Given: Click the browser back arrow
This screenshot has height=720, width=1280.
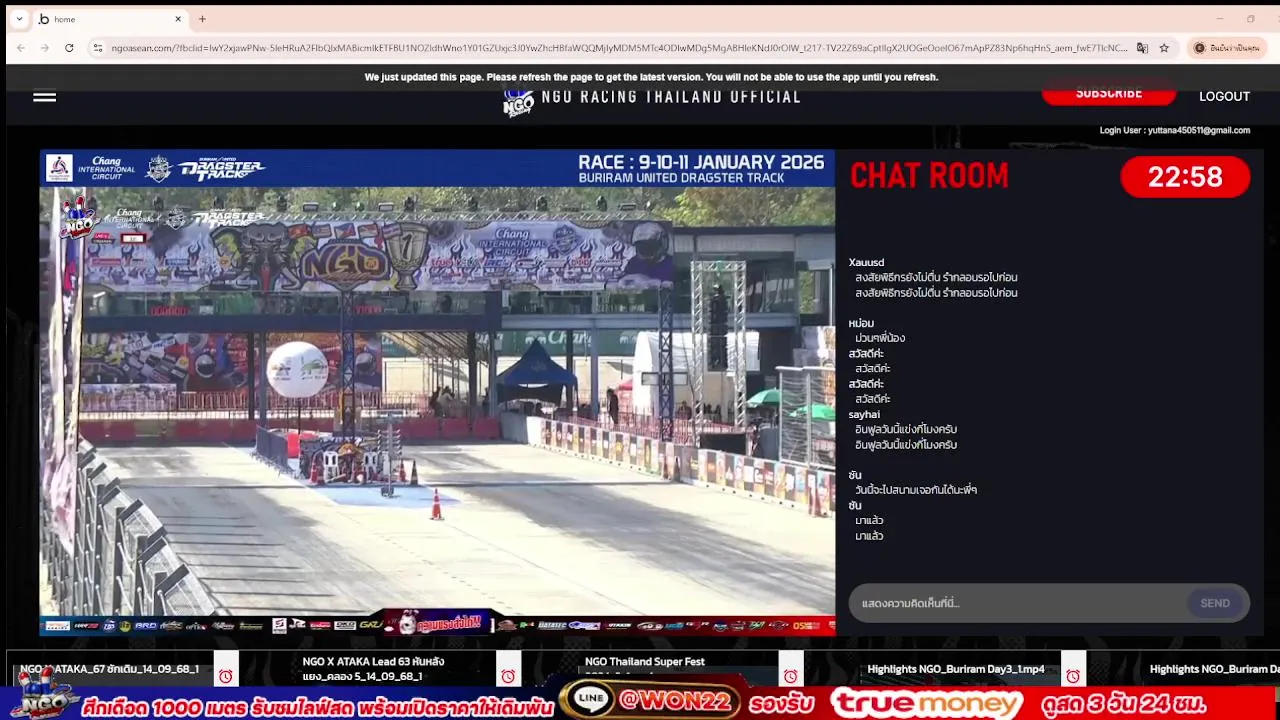Looking at the screenshot, I should tap(21, 48).
